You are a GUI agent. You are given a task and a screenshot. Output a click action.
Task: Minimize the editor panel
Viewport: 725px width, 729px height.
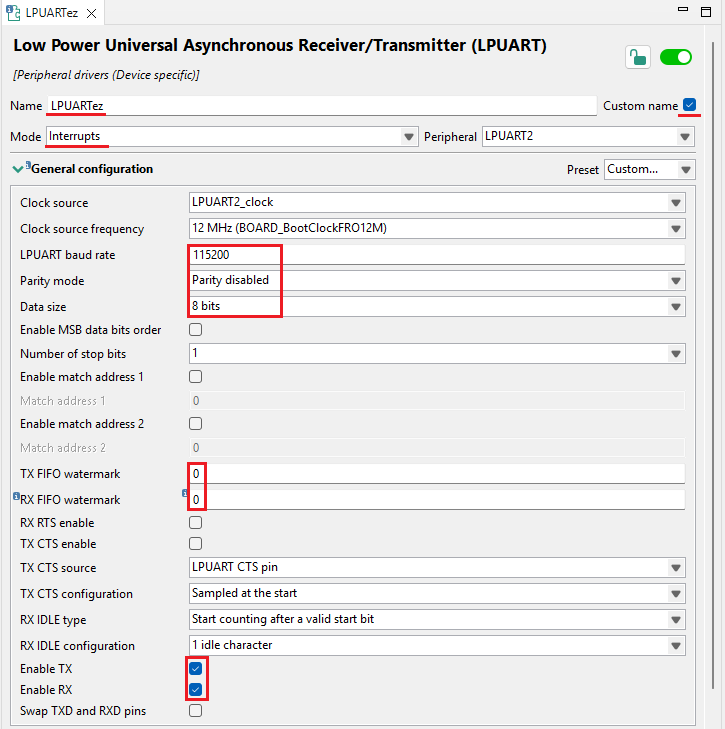682,12
